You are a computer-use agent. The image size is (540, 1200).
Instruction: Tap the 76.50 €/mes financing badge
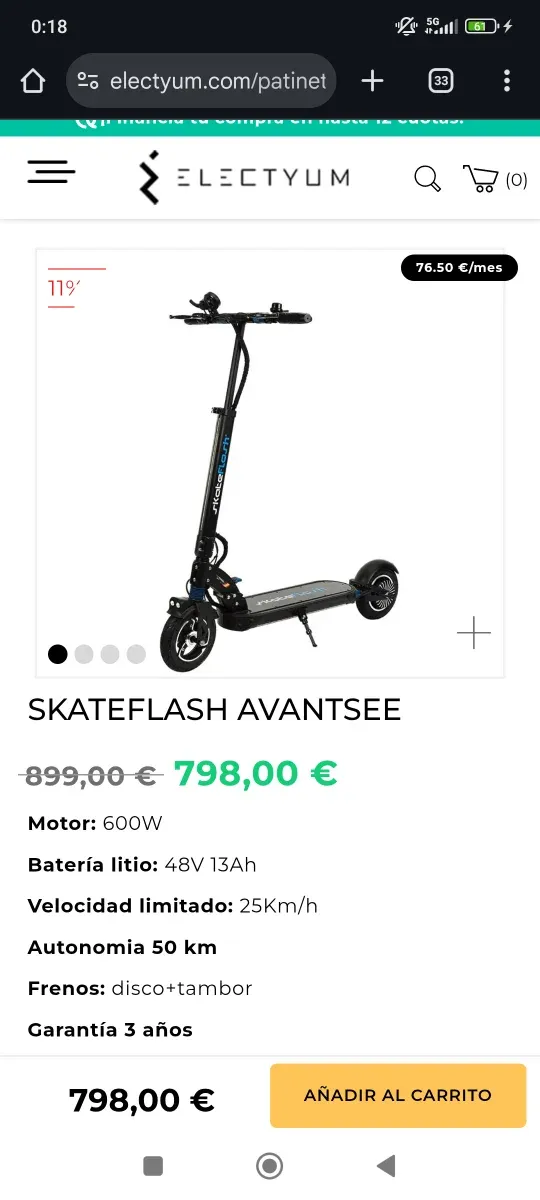pyautogui.click(x=460, y=268)
